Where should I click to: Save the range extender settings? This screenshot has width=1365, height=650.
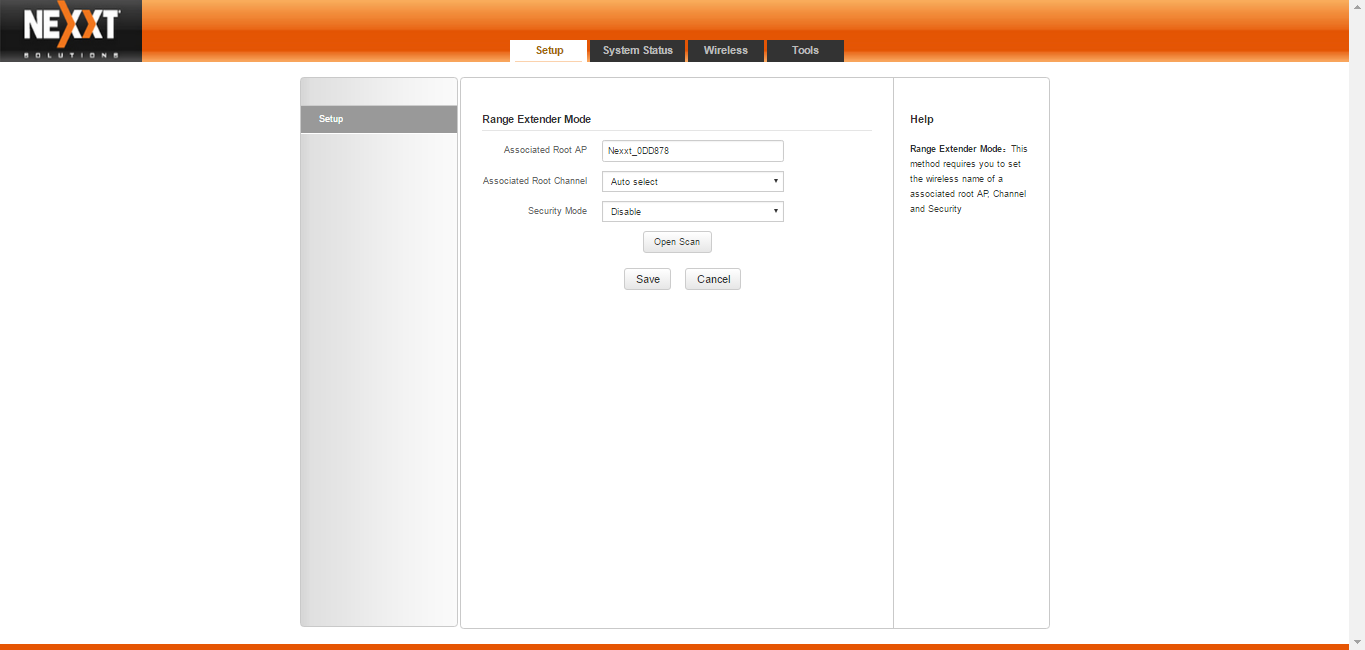(x=647, y=279)
